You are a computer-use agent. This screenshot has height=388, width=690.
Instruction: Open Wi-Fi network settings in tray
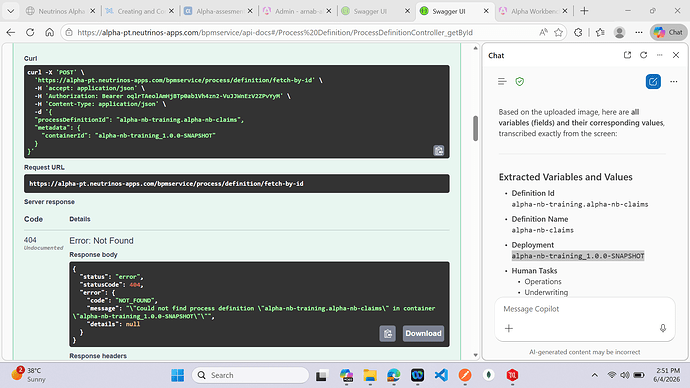coord(612,375)
